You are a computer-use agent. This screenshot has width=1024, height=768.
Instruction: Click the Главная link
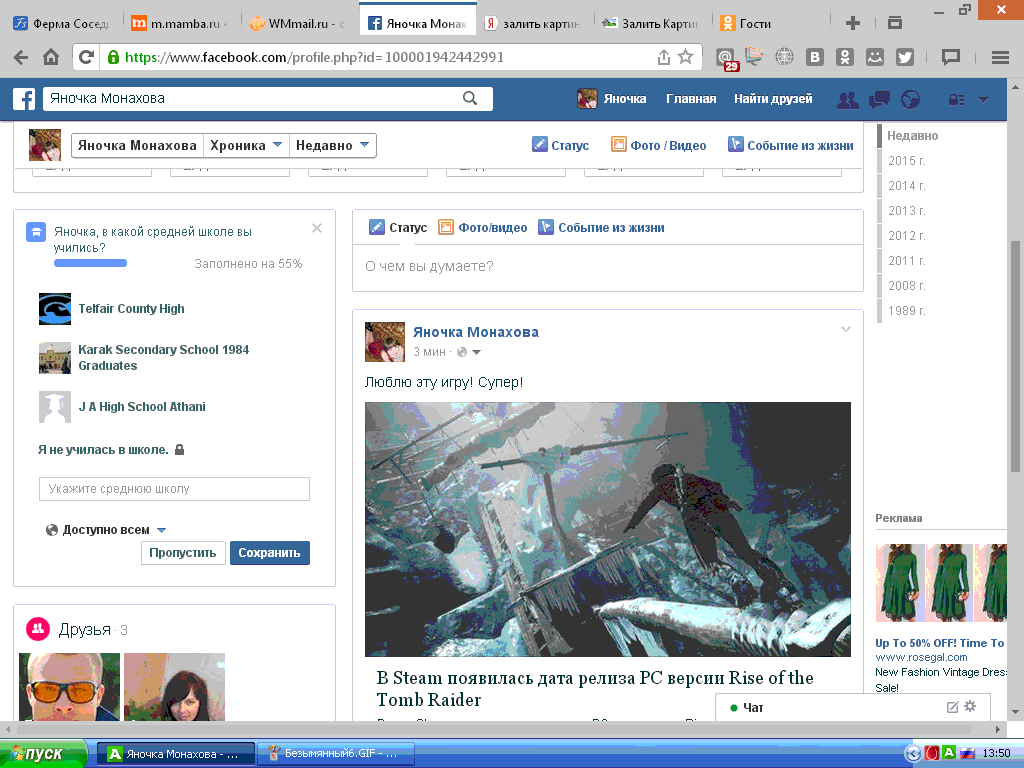[x=691, y=99]
